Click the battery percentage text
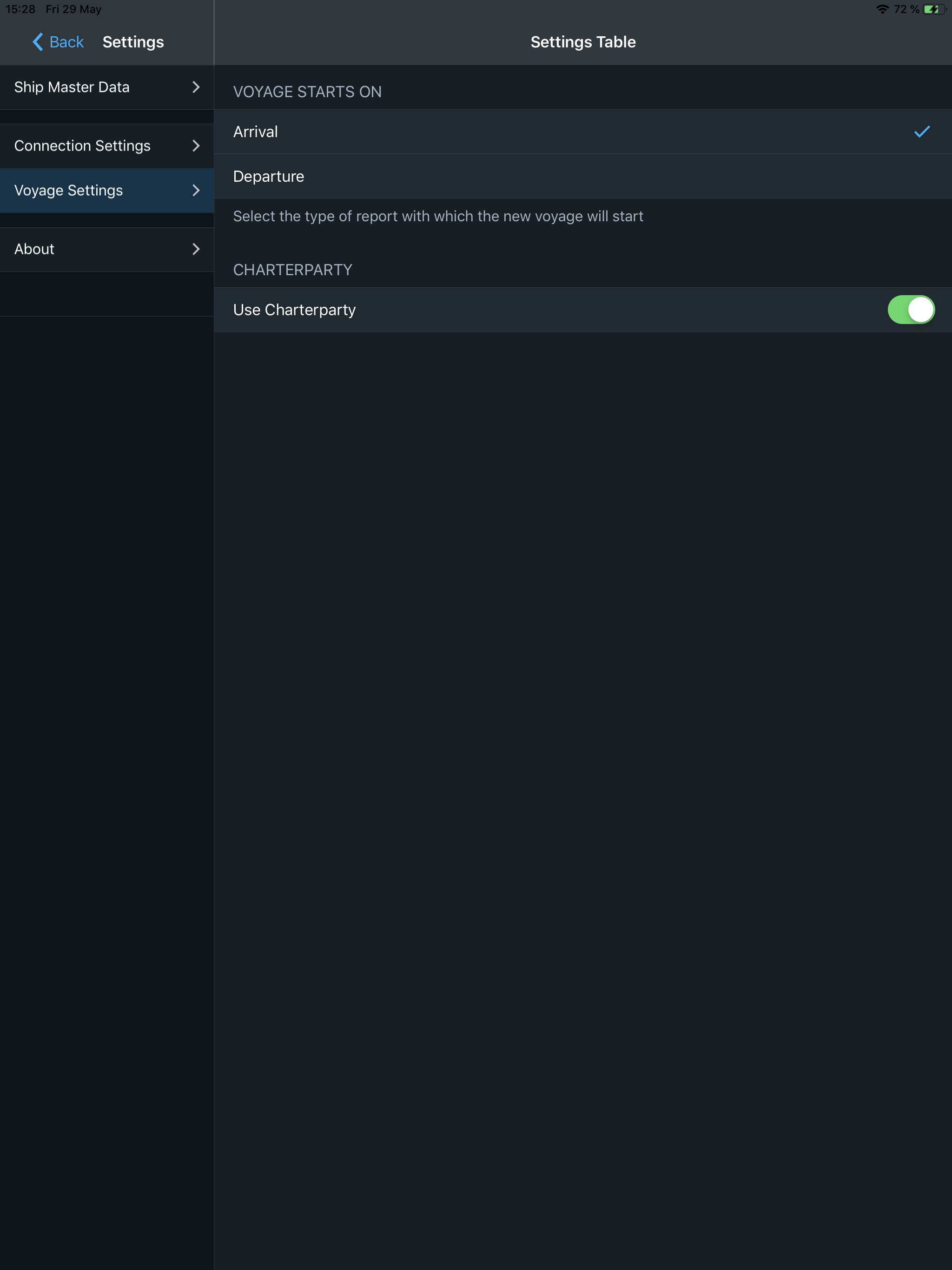Image resolution: width=952 pixels, height=1270 pixels. pos(906,9)
